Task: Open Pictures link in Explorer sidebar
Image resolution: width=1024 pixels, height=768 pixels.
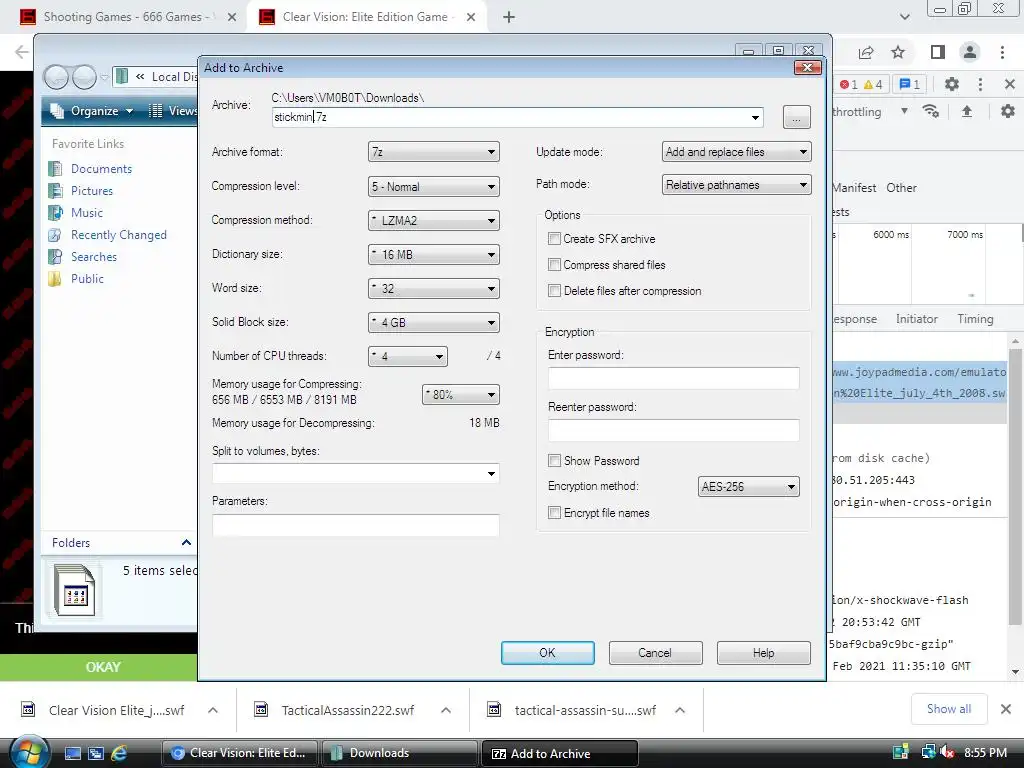Action: click(91, 191)
